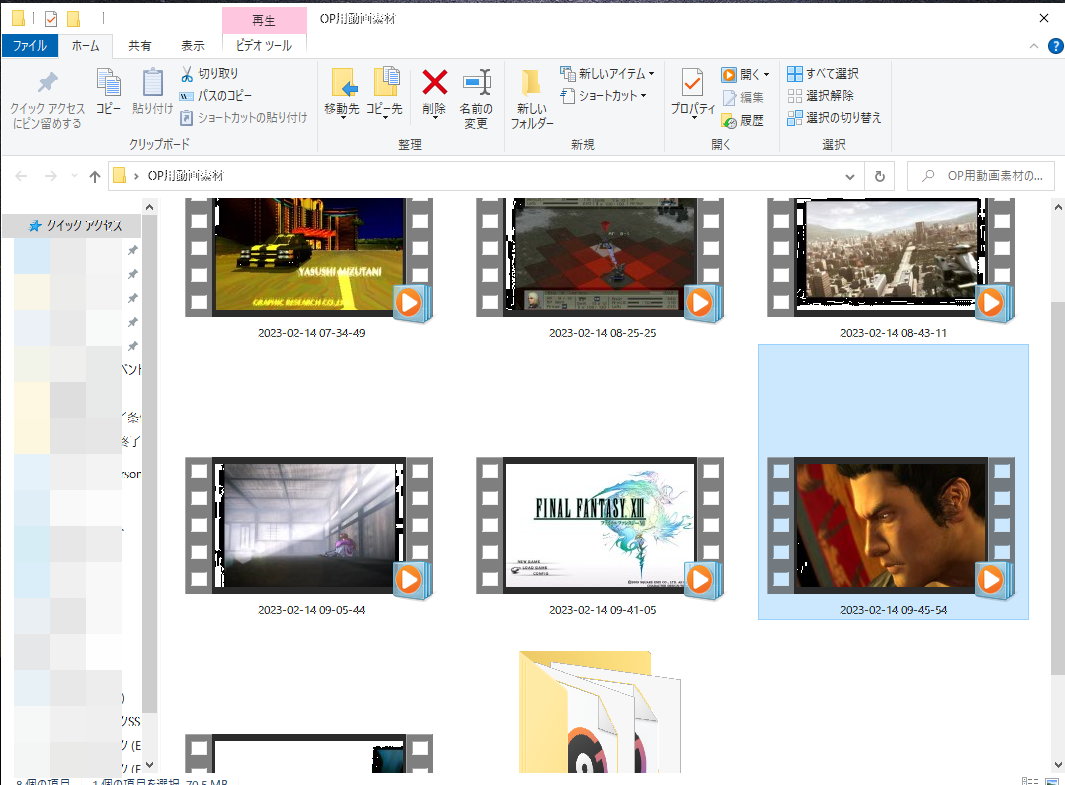Open the Properties checkmark icon
Viewport: 1065px width, 785px height.
pyautogui.click(x=692, y=84)
